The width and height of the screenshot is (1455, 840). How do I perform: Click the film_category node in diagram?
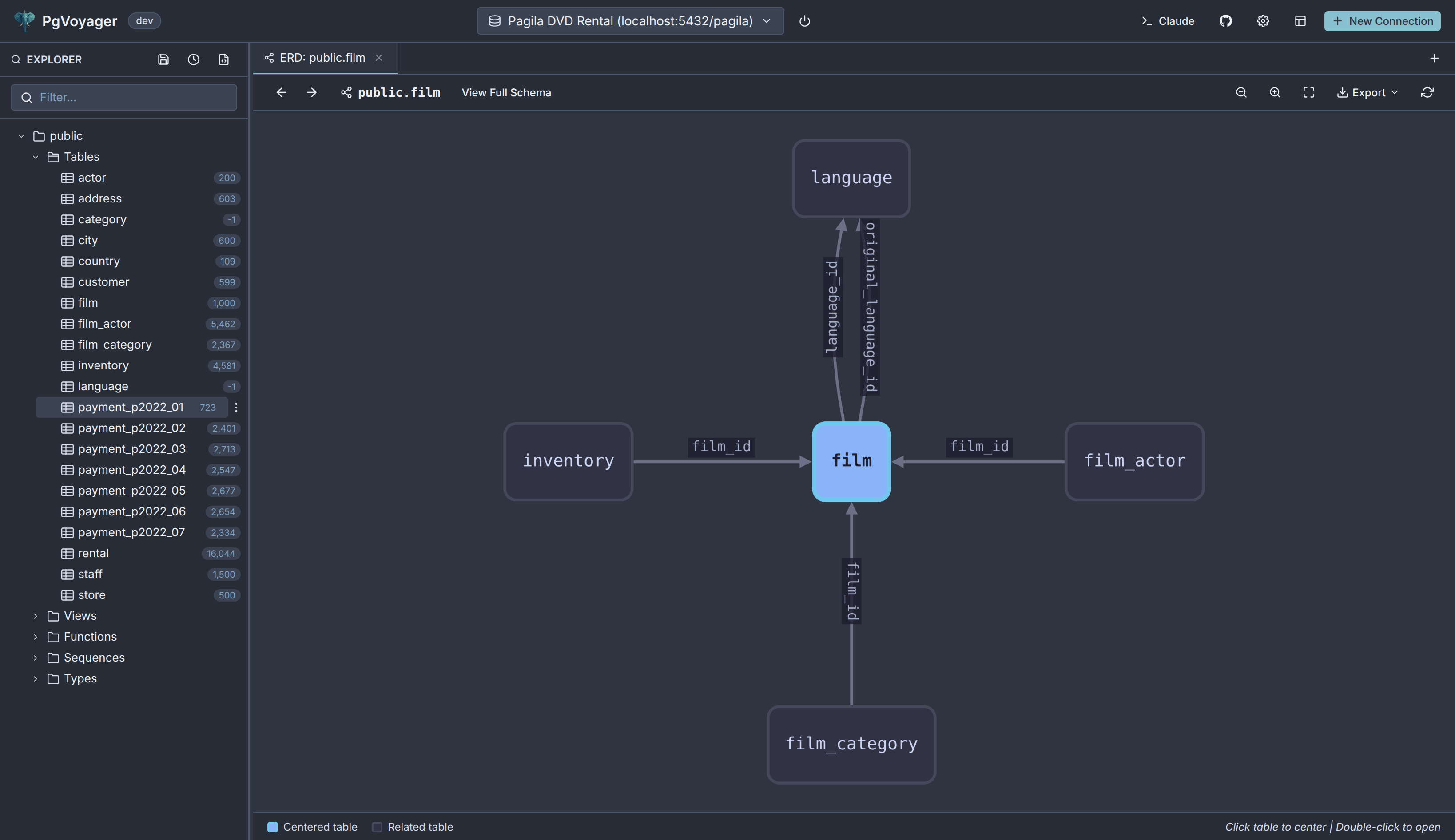(x=851, y=744)
